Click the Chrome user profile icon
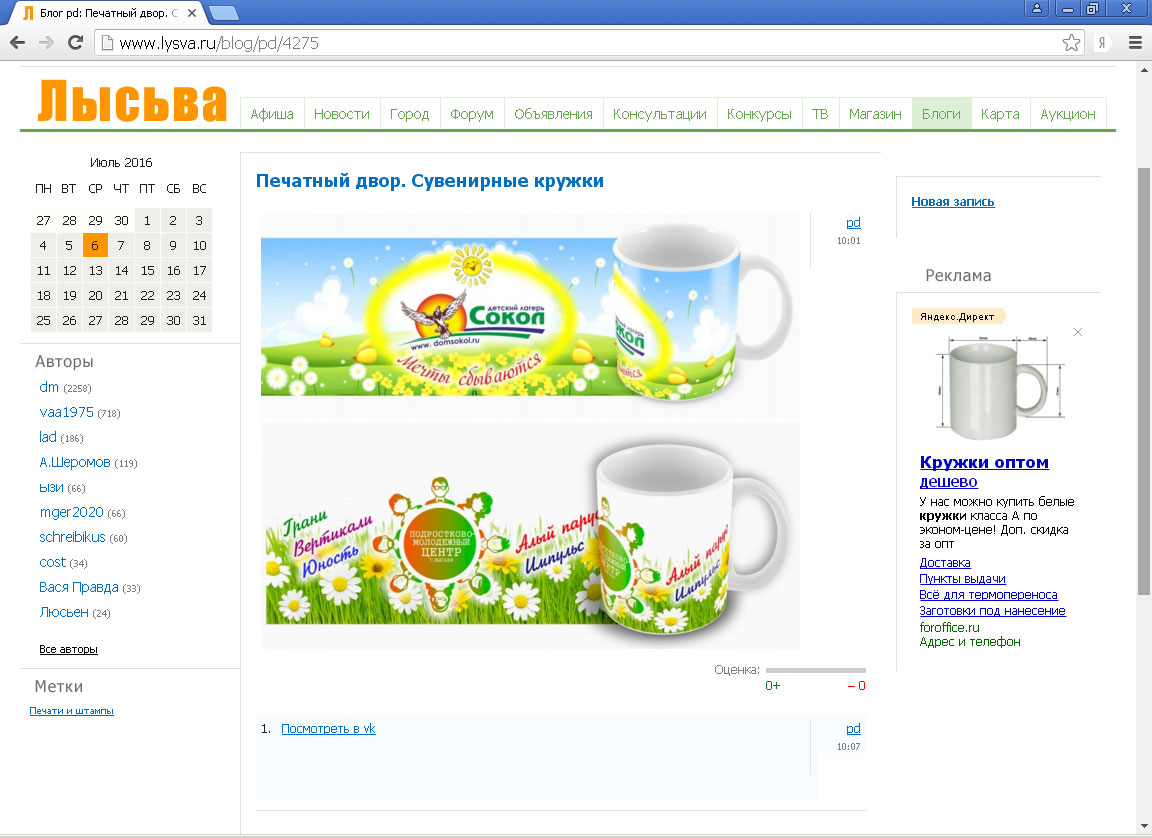Viewport: 1152px width, 838px height. click(1037, 8)
